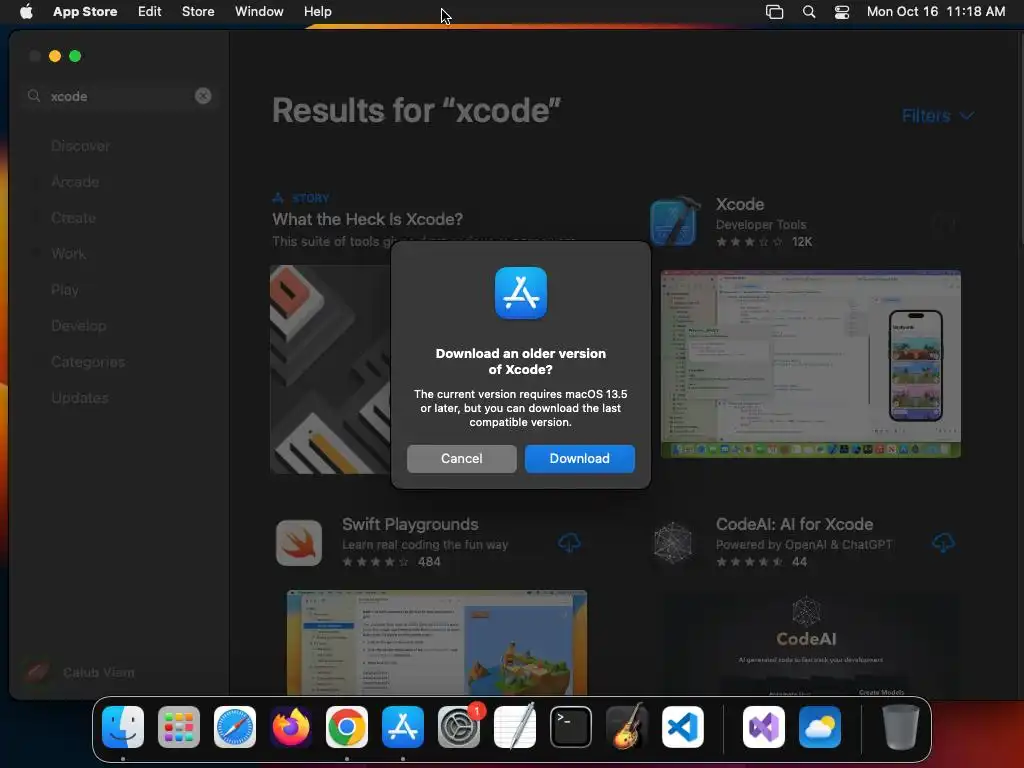Viewport: 1024px width, 768px height.
Task: Open the Xcode screenshot preview
Action: point(810,364)
